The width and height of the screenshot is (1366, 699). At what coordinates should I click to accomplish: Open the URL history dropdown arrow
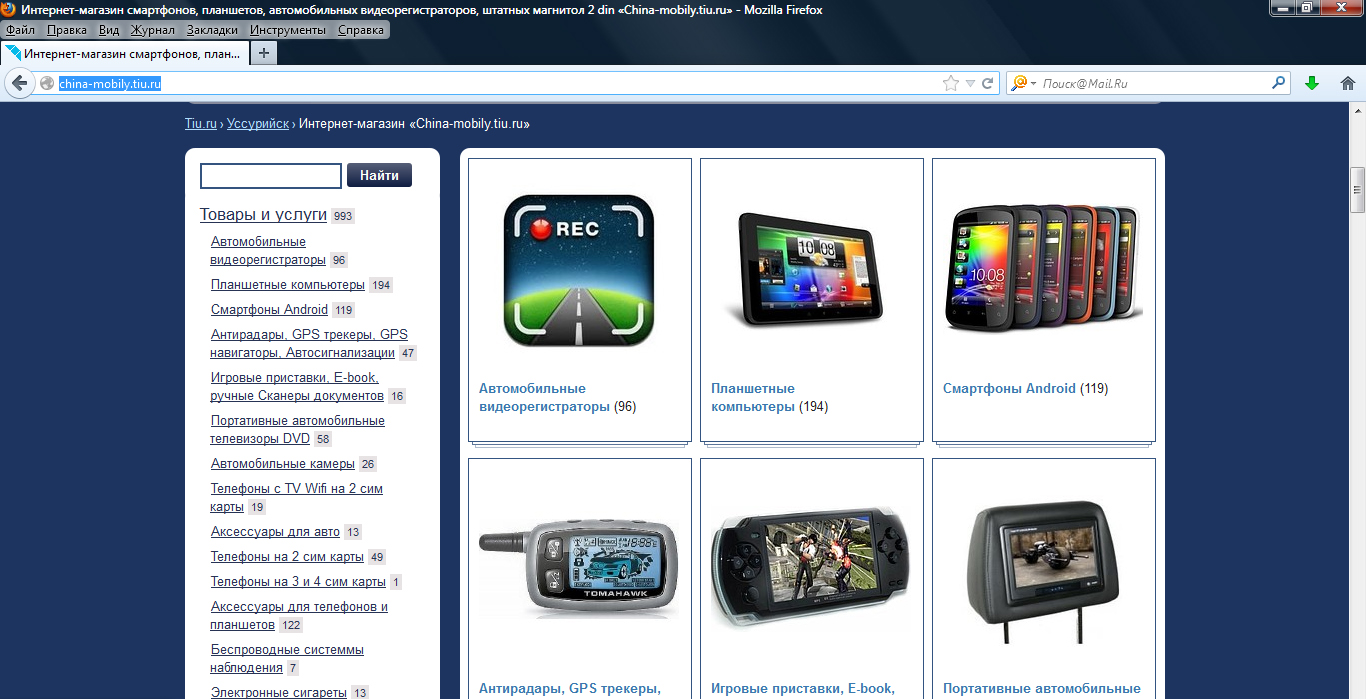point(970,84)
